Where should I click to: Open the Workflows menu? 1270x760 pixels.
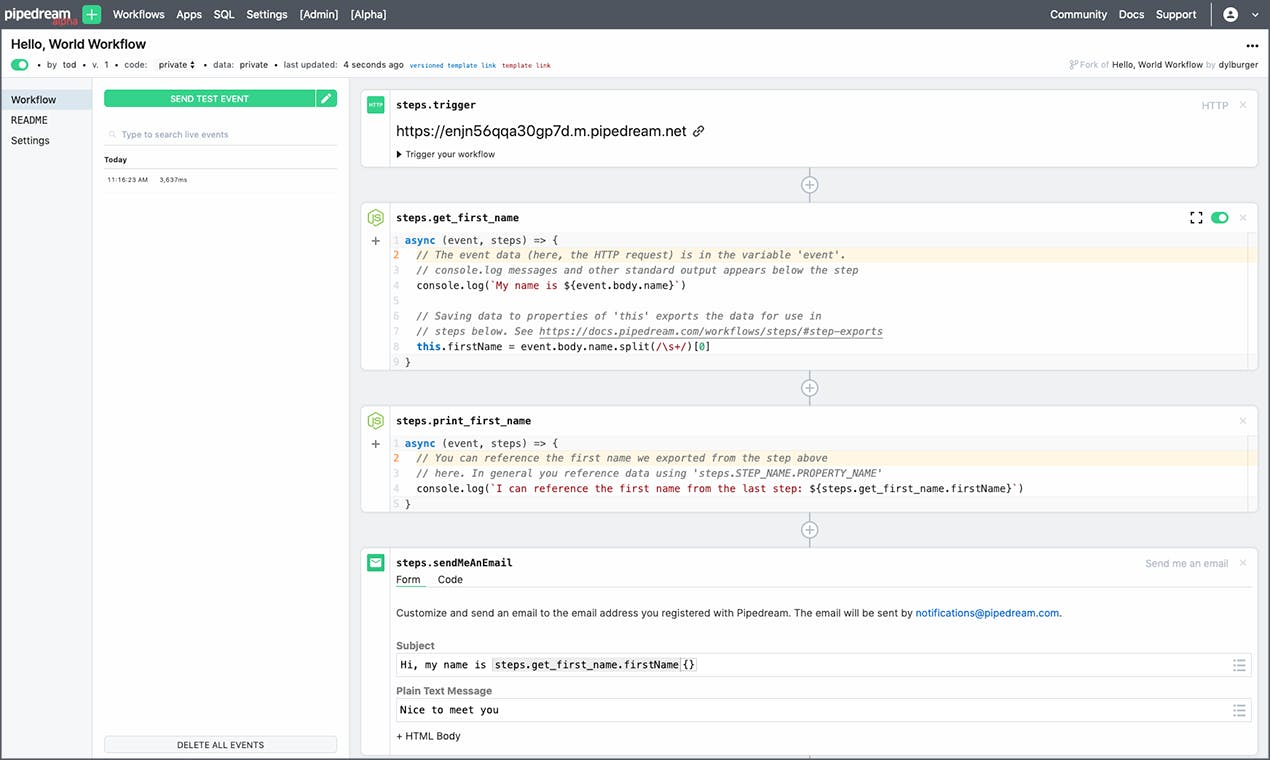click(138, 14)
